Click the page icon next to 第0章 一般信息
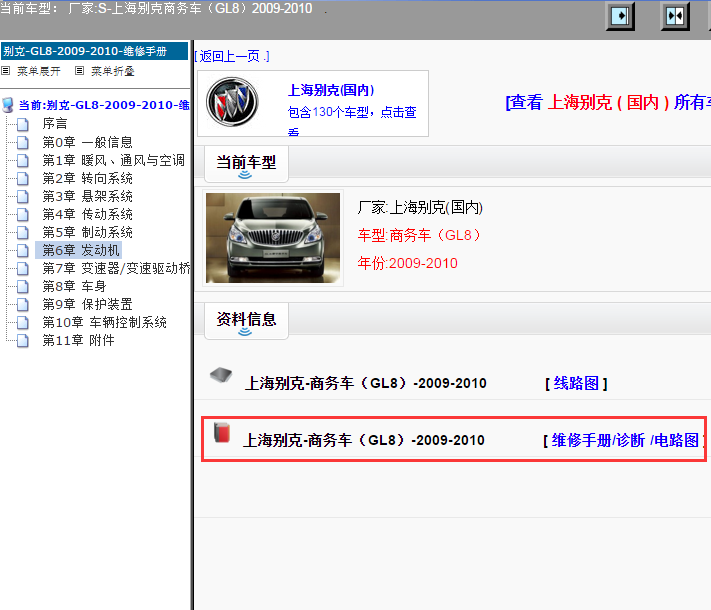The image size is (711, 610). (x=23, y=142)
